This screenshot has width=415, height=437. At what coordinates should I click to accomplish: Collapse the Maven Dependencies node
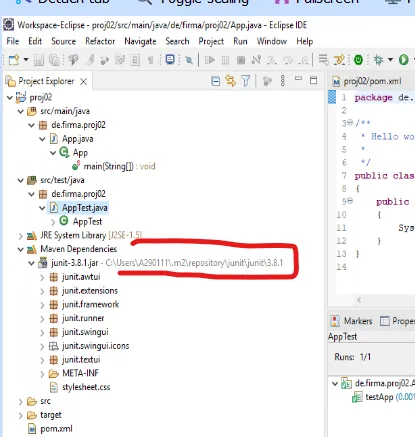pos(21,250)
